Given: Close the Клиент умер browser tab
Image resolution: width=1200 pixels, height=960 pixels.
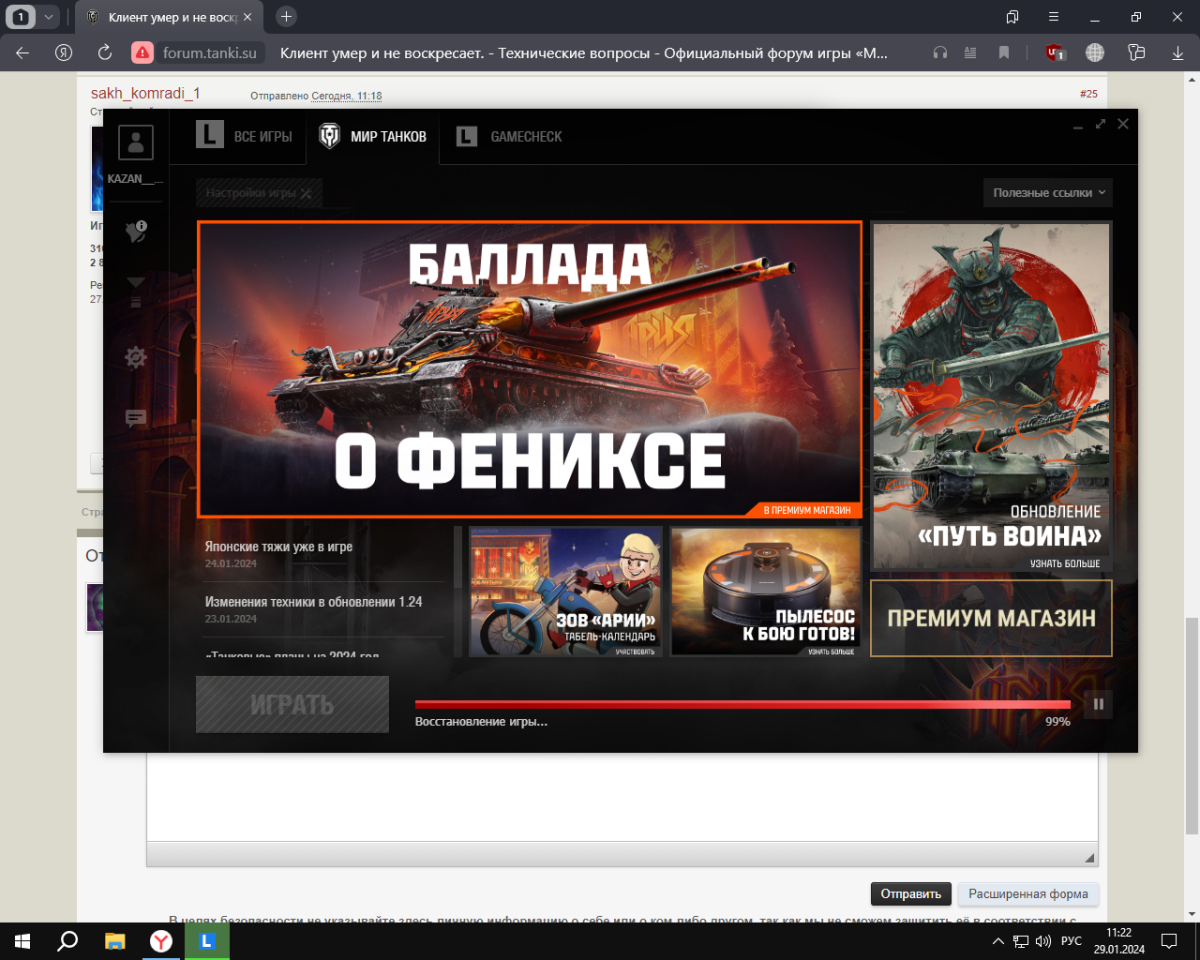Looking at the screenshot, I should click(247, 17).
